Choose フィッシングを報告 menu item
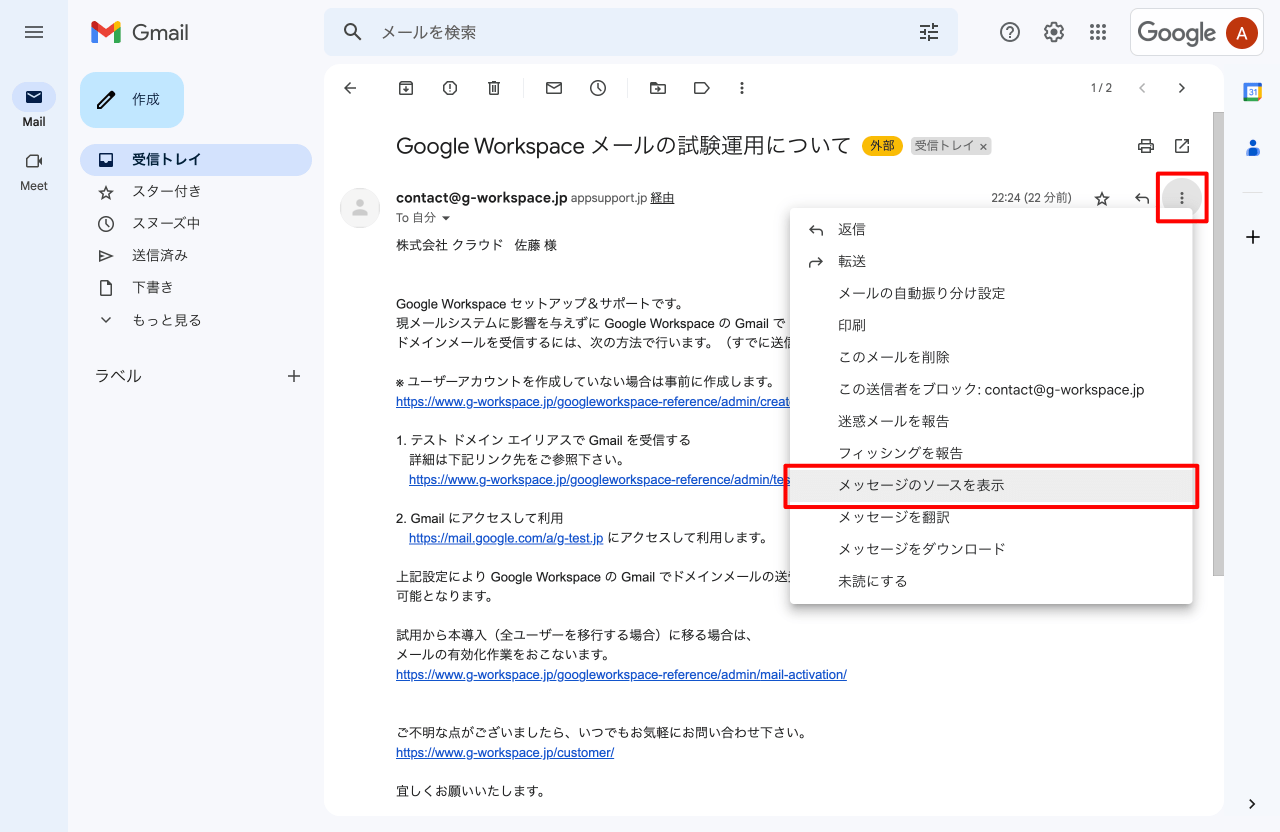 click(x=991, y=453)
